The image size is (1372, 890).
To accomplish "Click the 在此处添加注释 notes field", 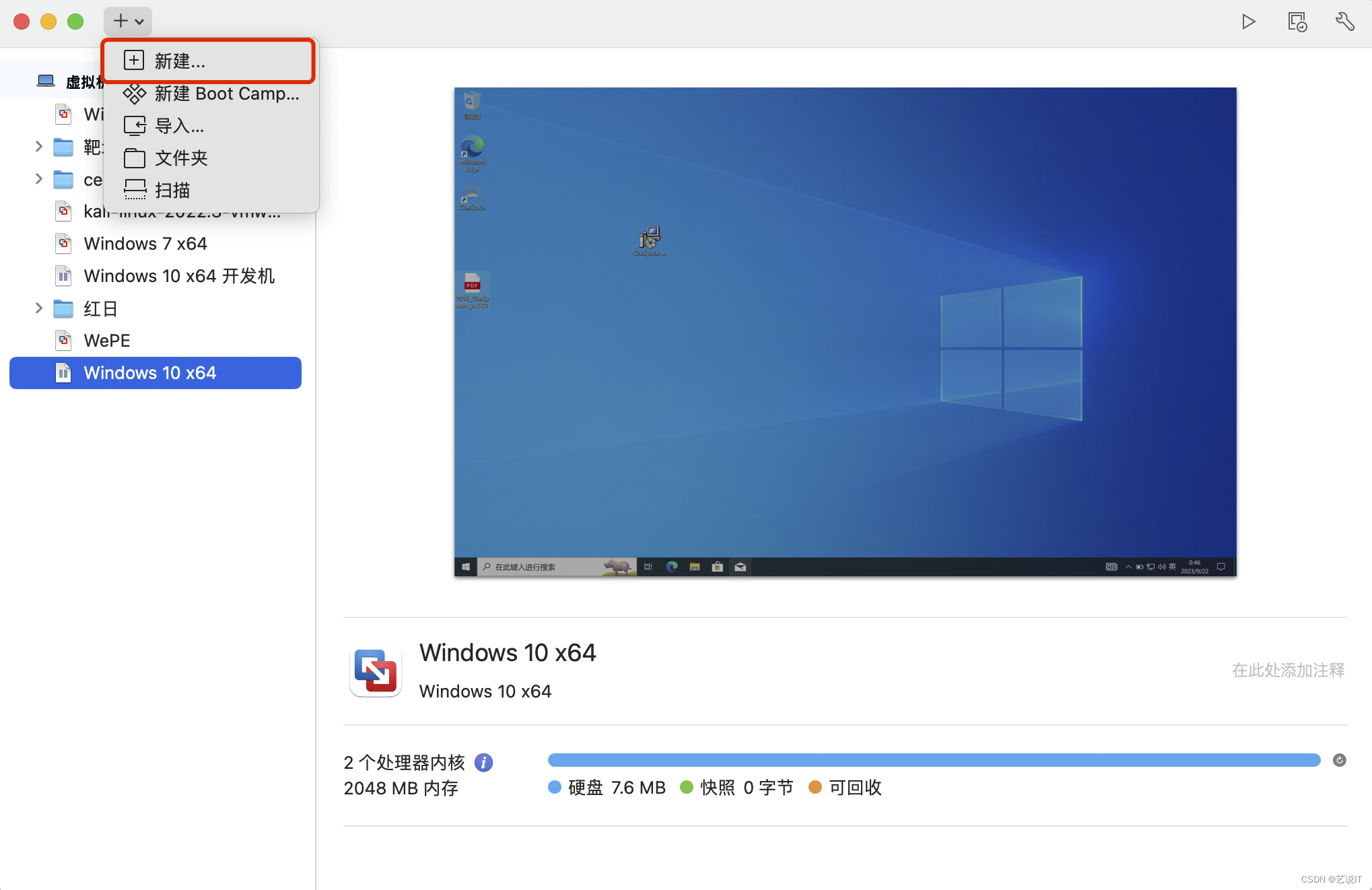I will pyautogui.click(x=1288, y=671).
